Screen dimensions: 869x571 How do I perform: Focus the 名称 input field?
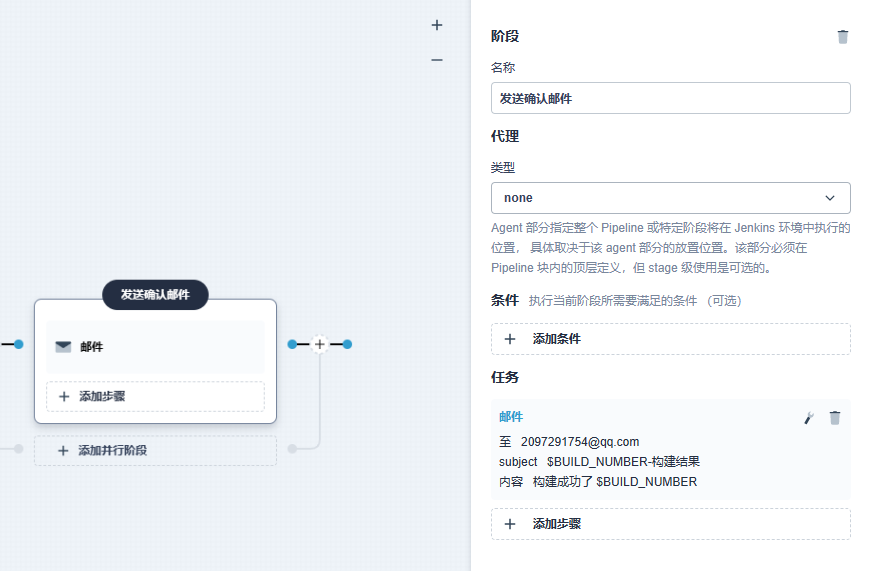(670, 98)
